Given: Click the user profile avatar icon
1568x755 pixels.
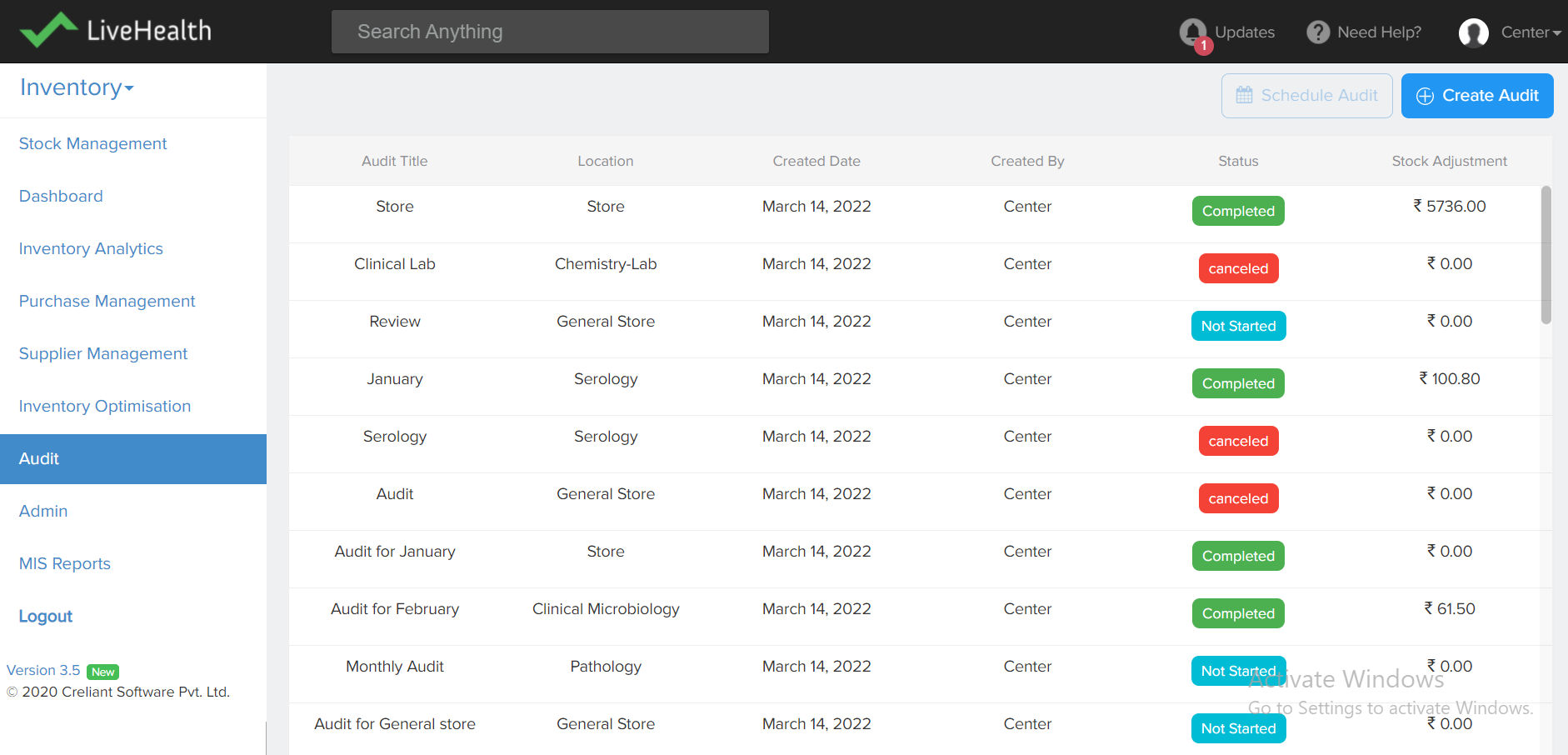Looking at the screenshot, I should pos(1473,32).
